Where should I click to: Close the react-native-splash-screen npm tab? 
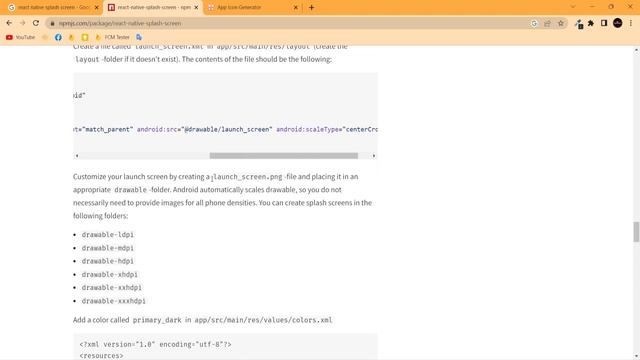tap(196, 7)
